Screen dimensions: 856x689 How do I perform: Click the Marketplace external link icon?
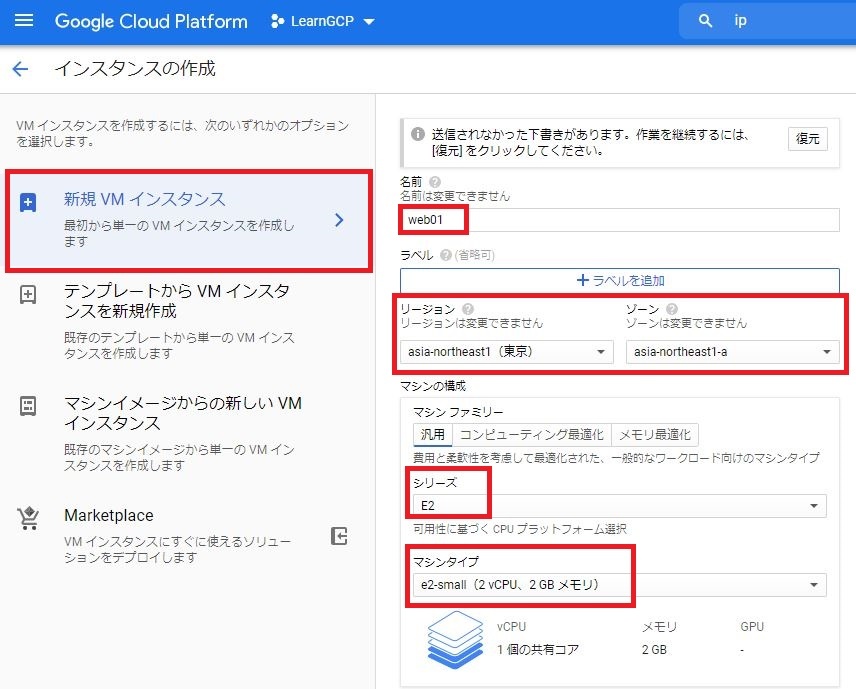pos(339,536)
